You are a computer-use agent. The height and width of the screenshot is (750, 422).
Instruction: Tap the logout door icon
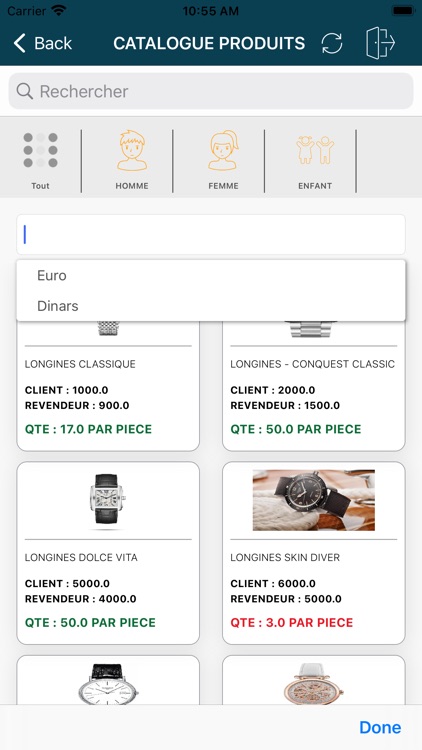[380, 43]
